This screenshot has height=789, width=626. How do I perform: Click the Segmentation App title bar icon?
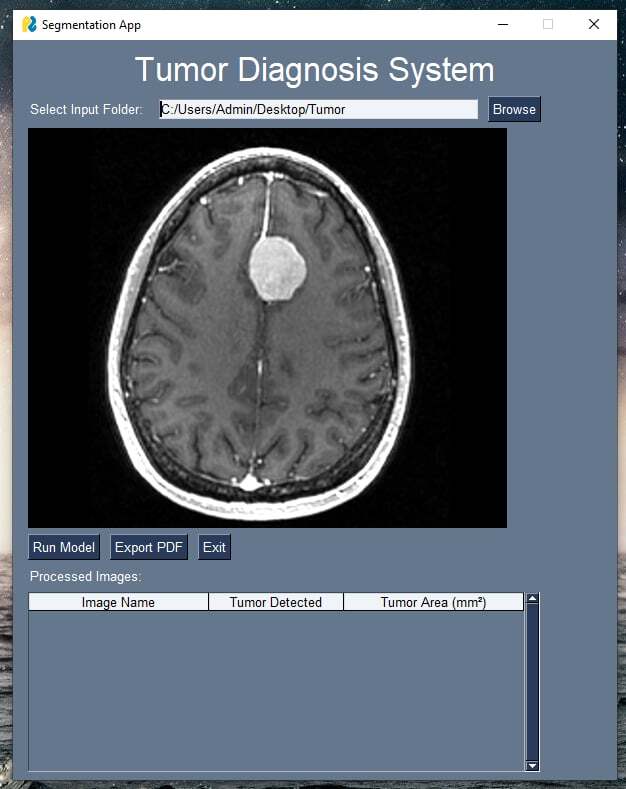29,24
